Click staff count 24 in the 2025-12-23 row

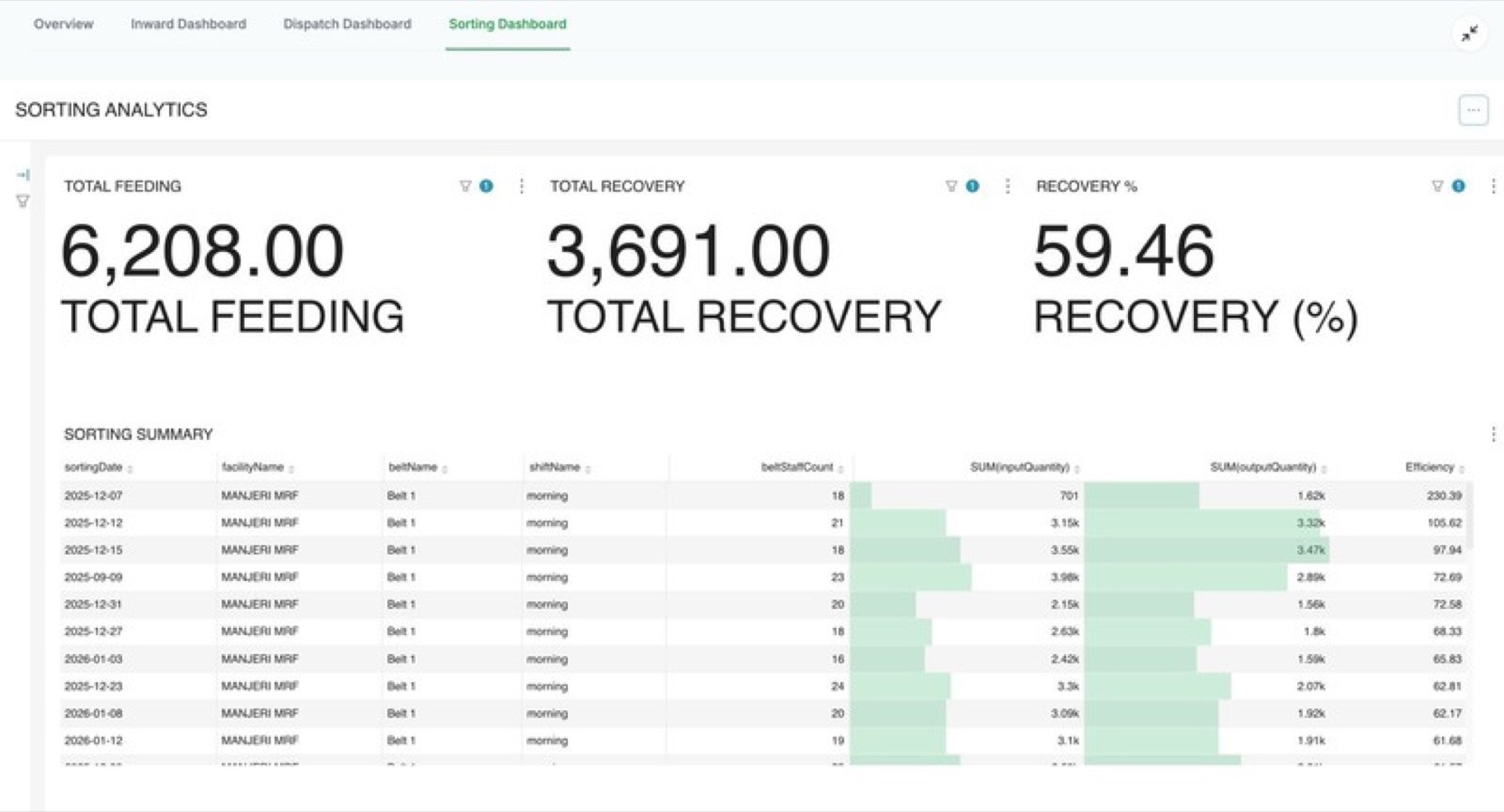pos(837,686)
